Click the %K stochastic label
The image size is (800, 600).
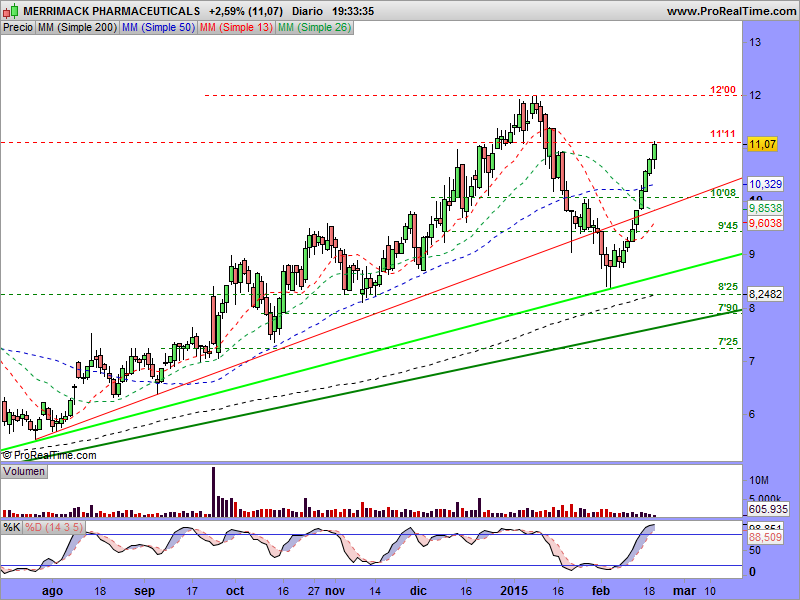click(x=11, y=527)
